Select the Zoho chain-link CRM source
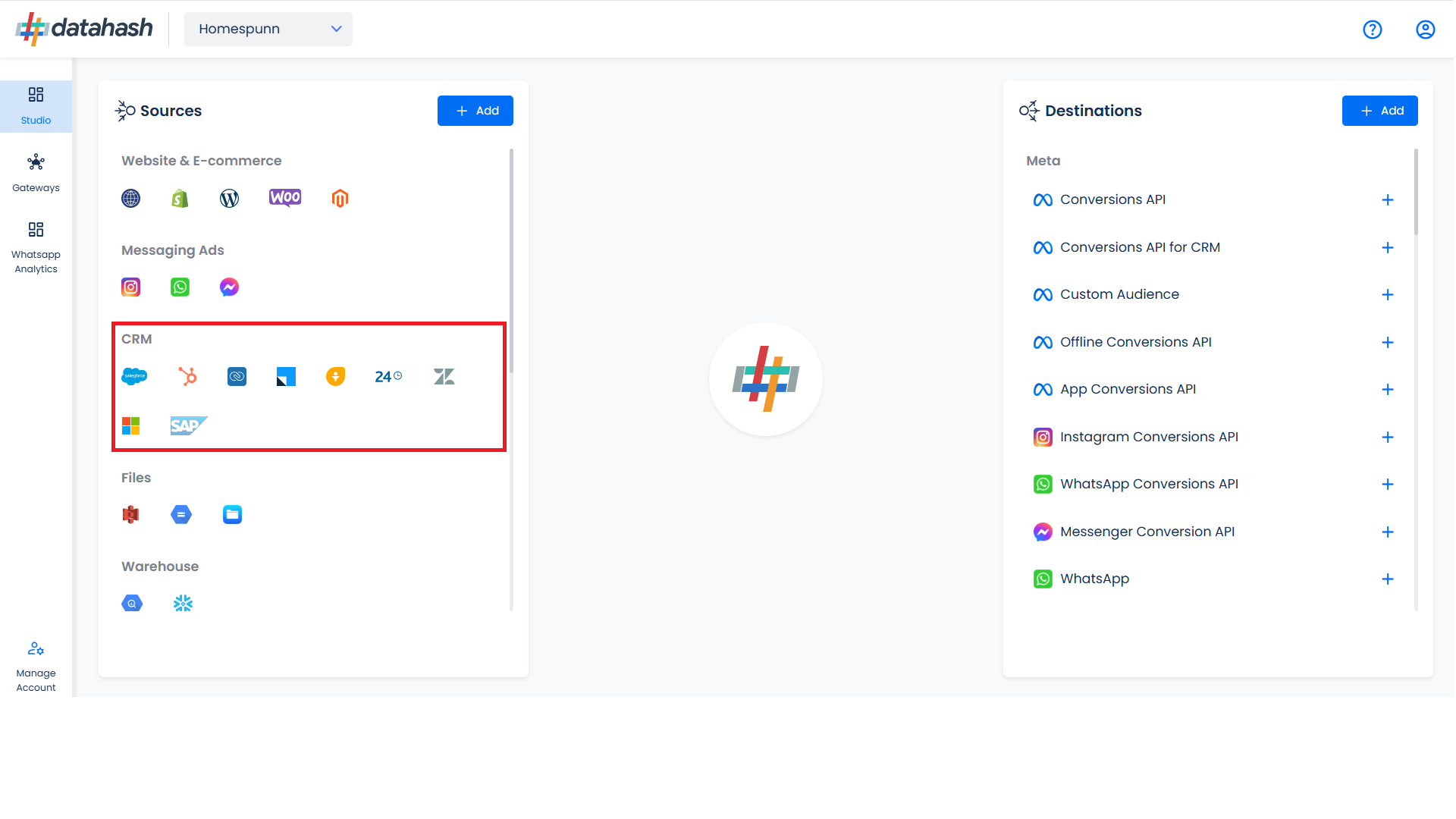 point(237,377)
